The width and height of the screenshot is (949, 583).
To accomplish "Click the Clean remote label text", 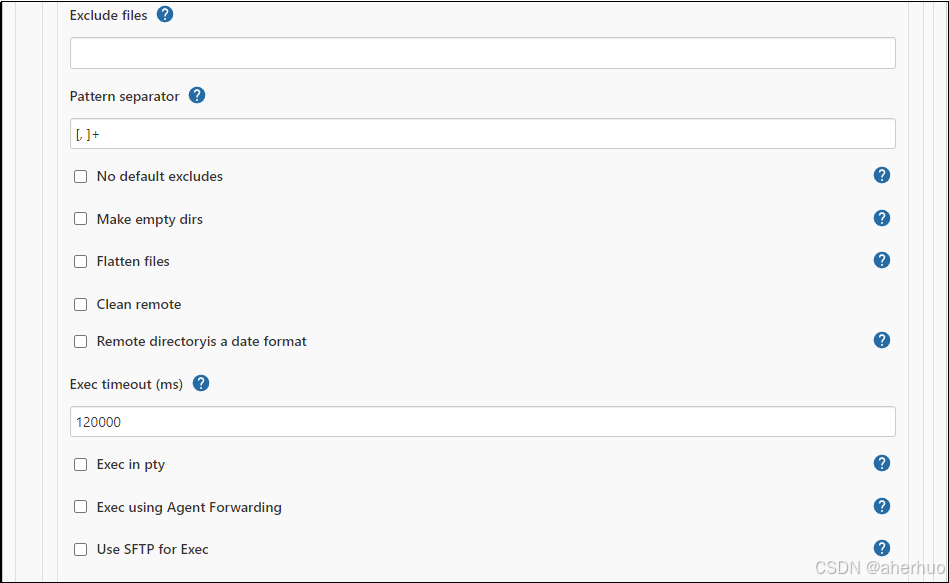I will (x=139, y=305).
